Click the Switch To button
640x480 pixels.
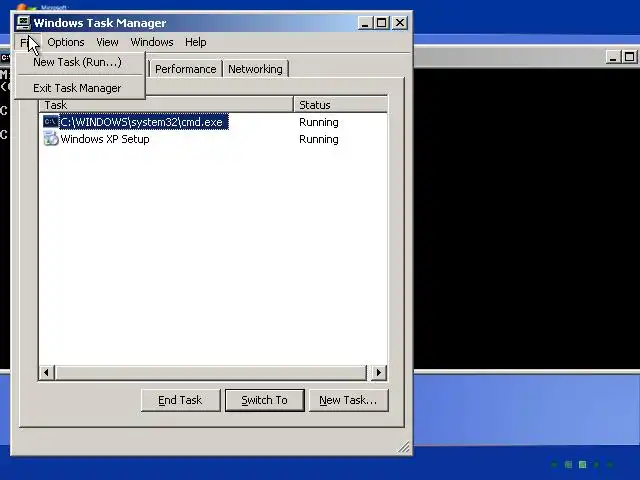tap(264, 400)
